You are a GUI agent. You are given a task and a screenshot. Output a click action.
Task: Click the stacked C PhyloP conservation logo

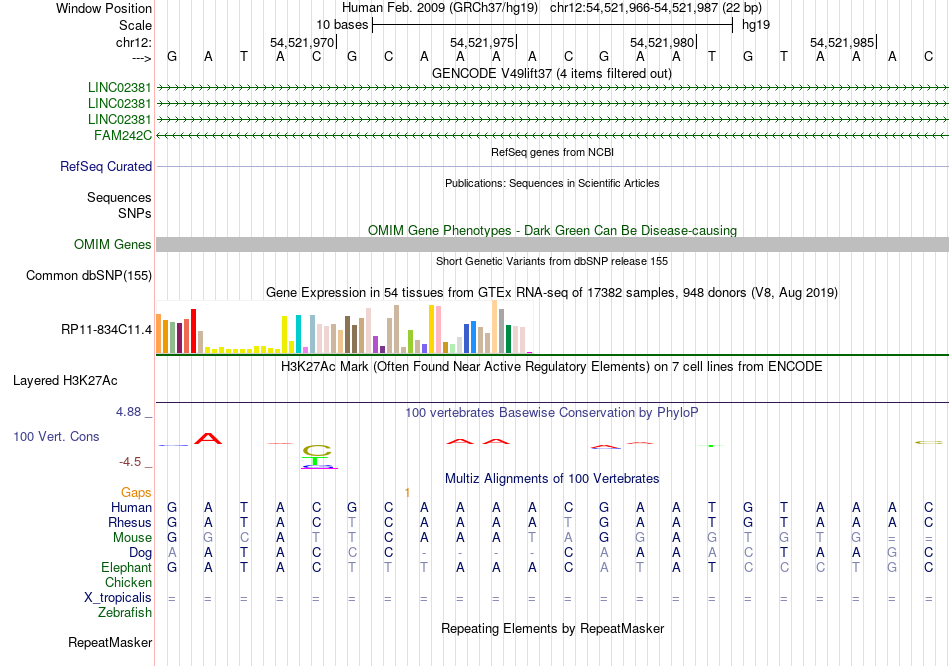pos(317,451)
